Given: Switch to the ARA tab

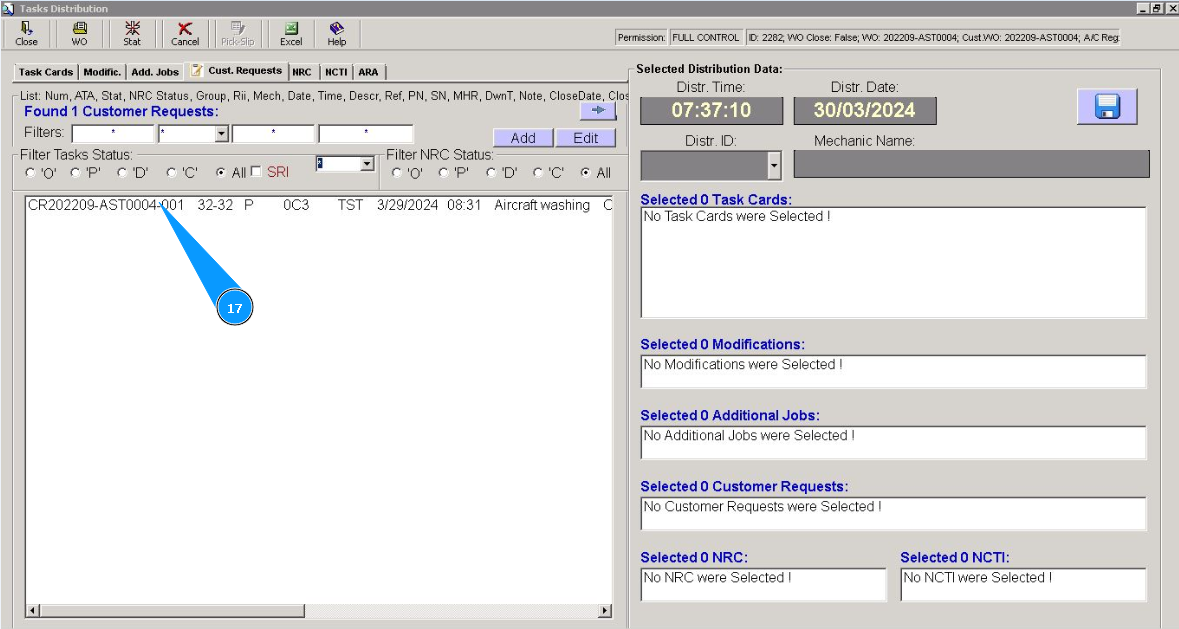Looking at the screenshot, I should coord(368,72).
